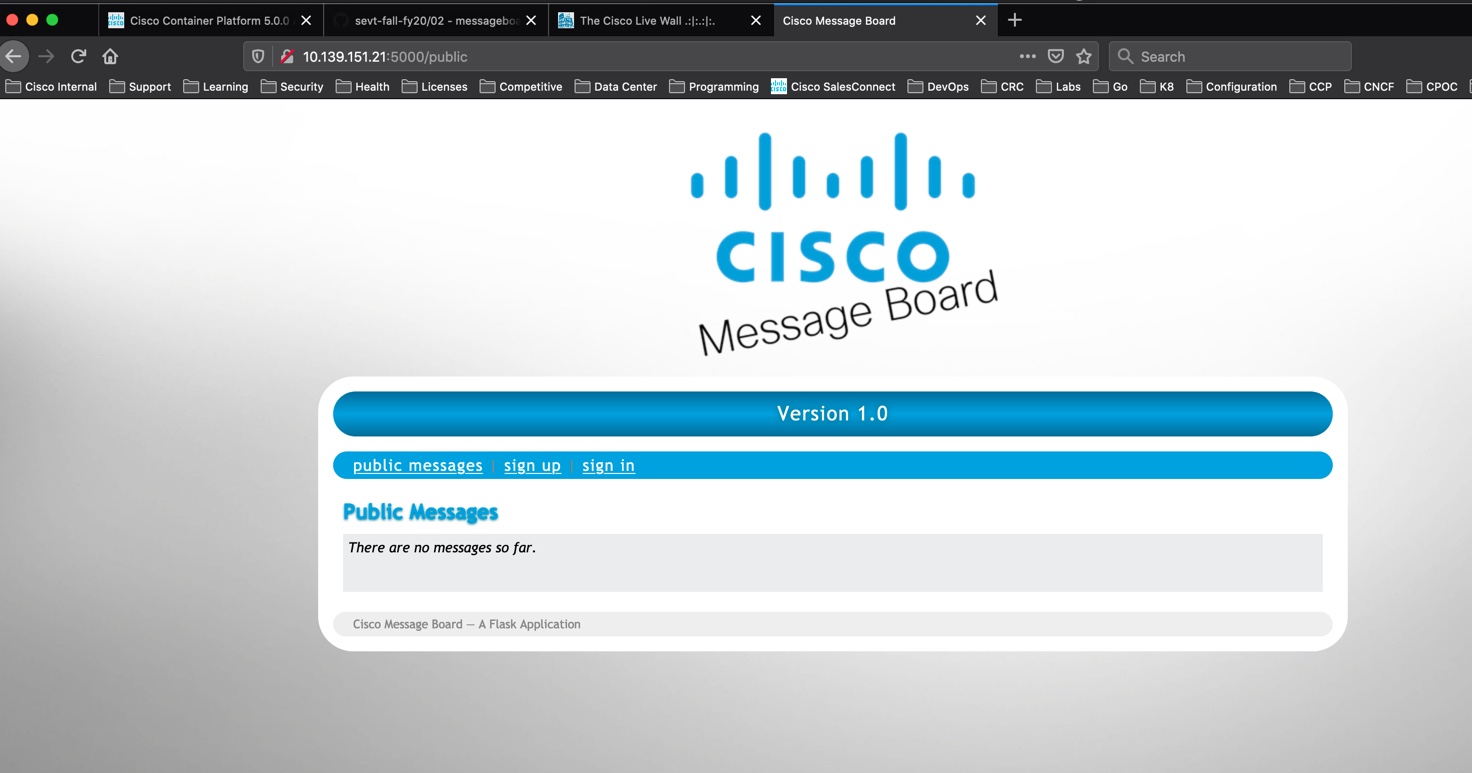Open Cisco Internal bookmarks folder
Screen dimensions: 1472x773
(x=51, y=87)
